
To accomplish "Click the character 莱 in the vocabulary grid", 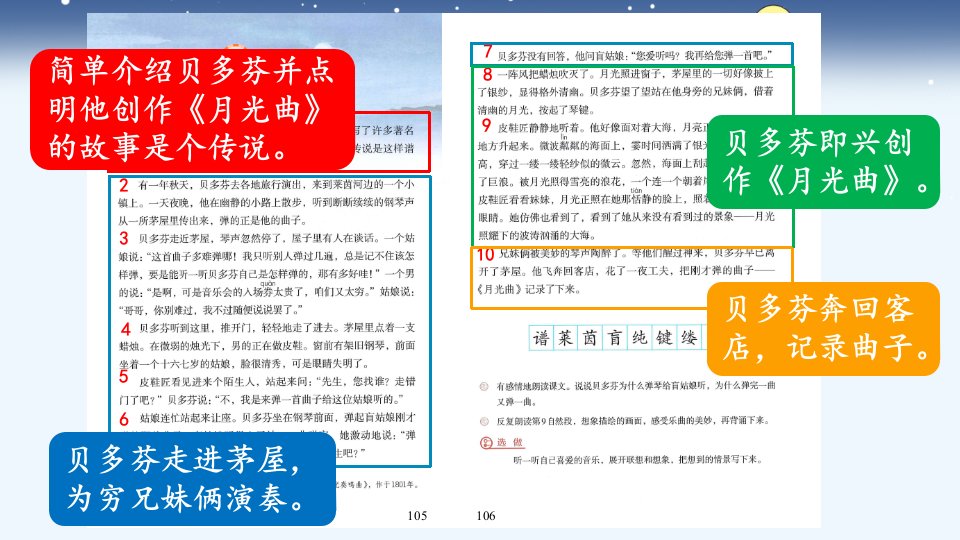I will (x=566, y=338).
